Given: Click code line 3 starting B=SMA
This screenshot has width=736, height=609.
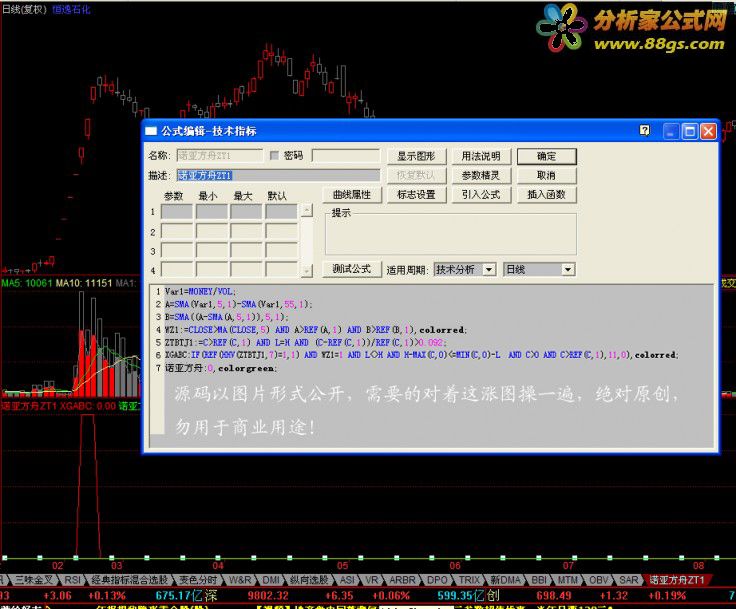Looking at the screenshot, I should coord(226,317).
